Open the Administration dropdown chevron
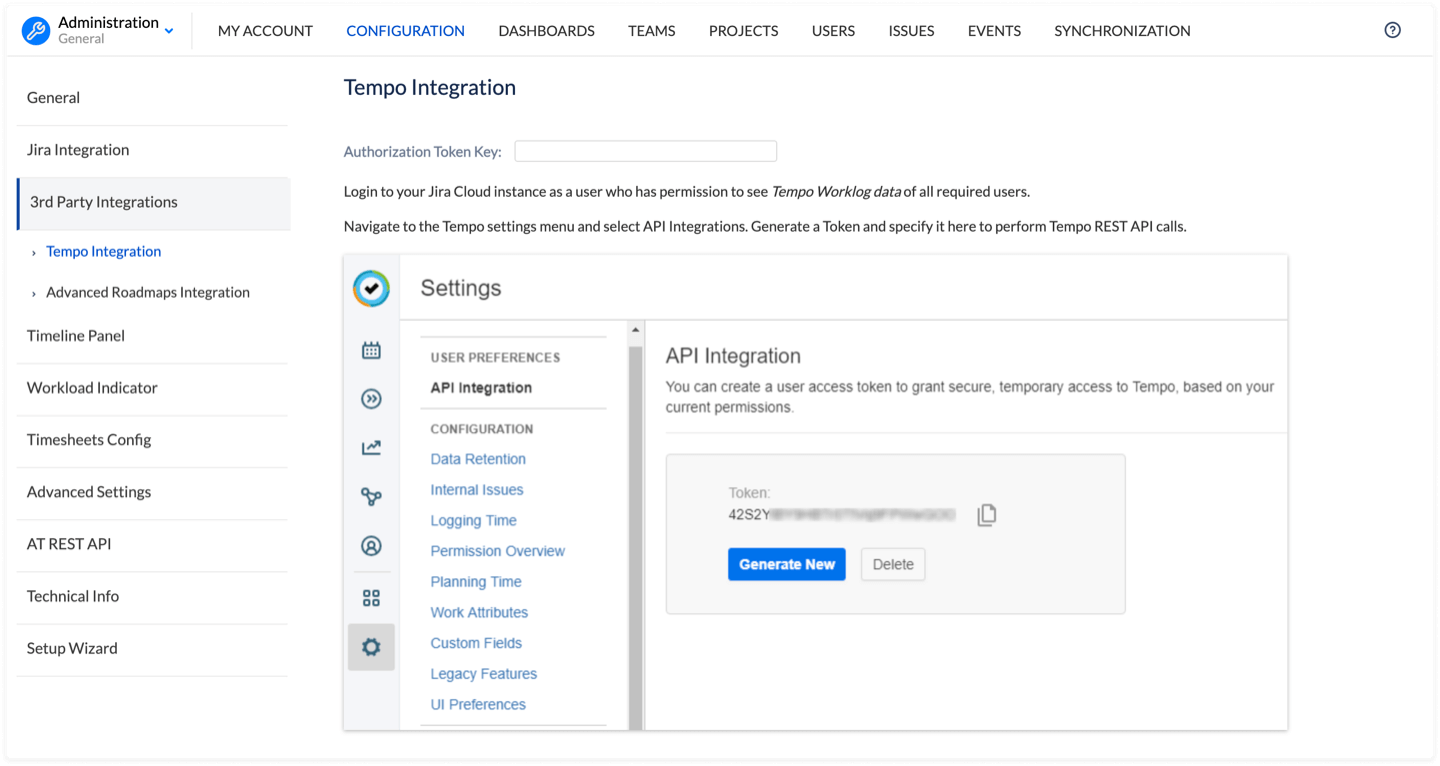 click(x=169, y=31)
